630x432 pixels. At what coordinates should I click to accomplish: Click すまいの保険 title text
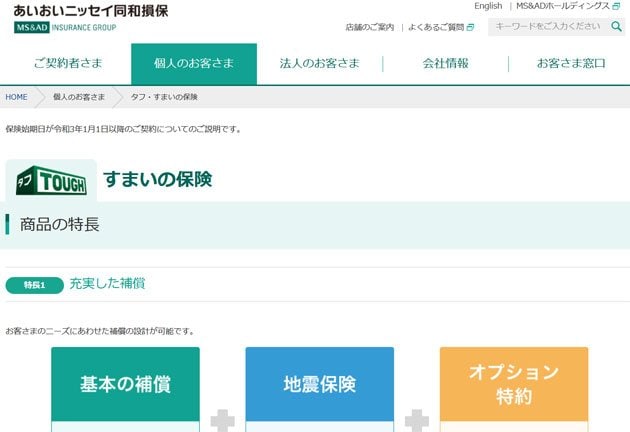pos(158,179)
